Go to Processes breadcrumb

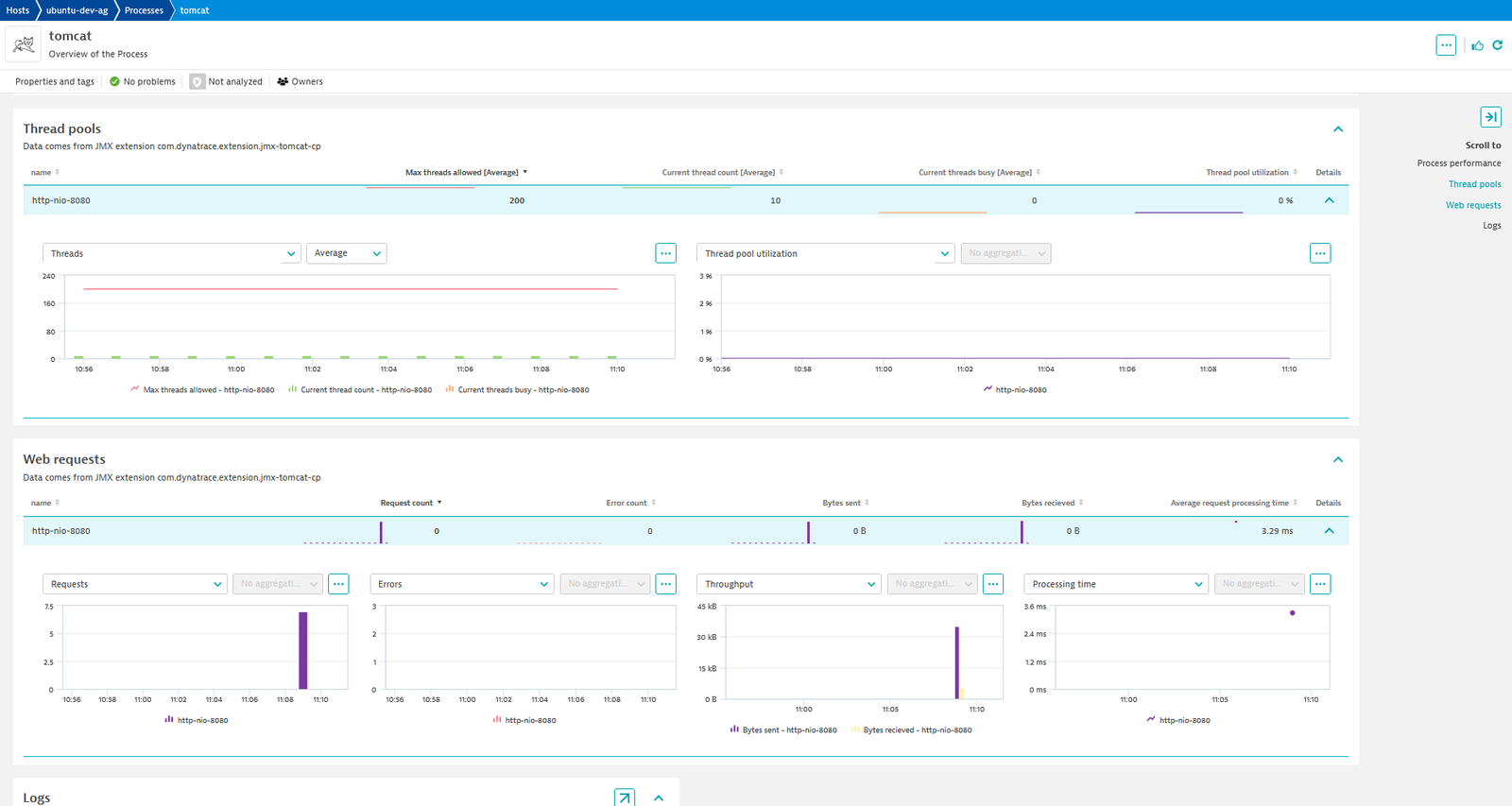click(x=144, y=10)
